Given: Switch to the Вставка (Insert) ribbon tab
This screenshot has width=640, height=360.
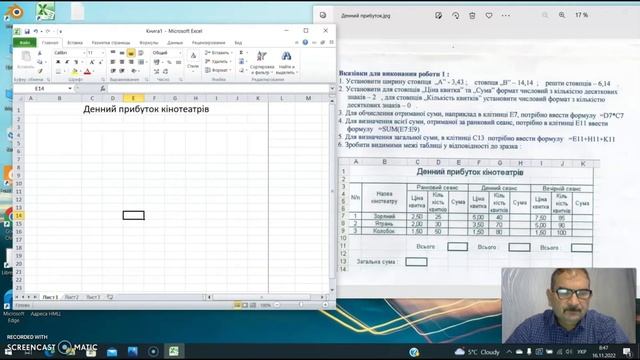Looking at the screenshot, I should pos(75,42).
